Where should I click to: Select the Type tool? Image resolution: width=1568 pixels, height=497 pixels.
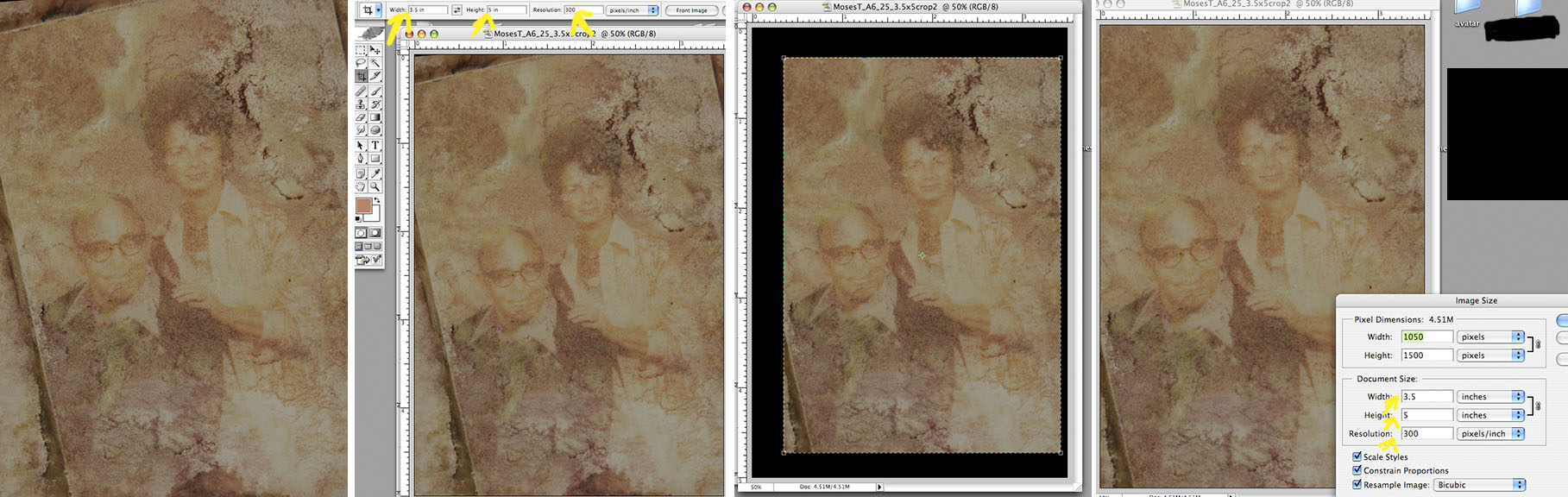375,145
